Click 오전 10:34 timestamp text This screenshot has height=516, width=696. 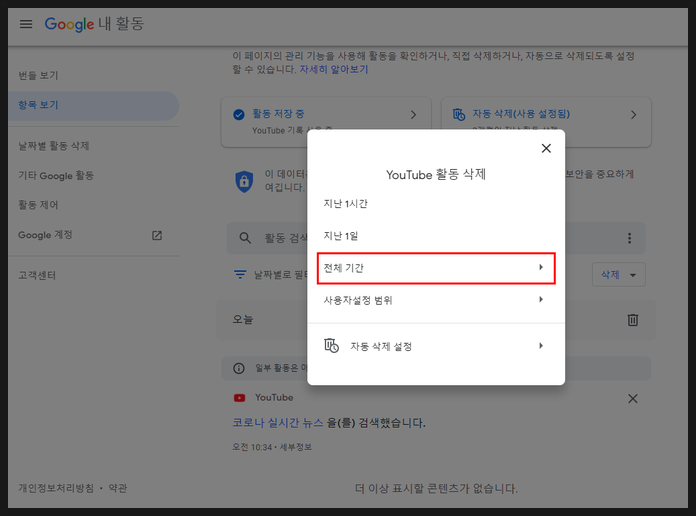(x=252, y=447)
